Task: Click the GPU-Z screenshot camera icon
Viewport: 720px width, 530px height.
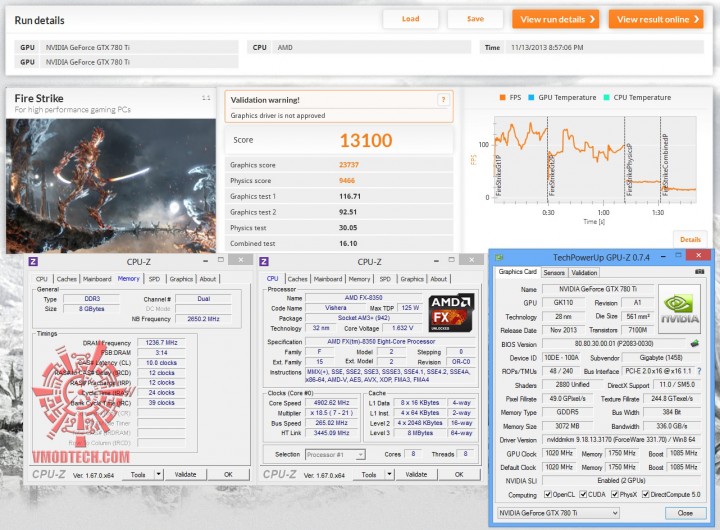Action: point(699,272)
